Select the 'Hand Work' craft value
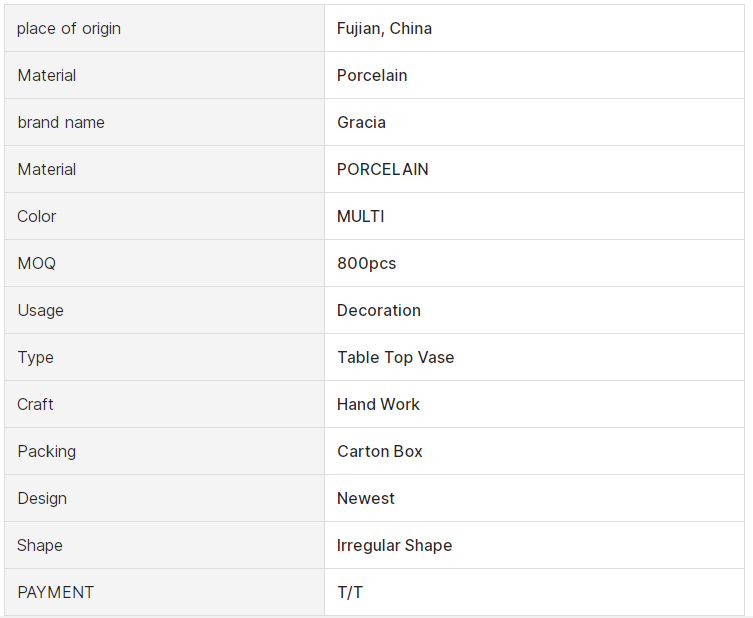This screenshot has height=618, width=753. 378,404
